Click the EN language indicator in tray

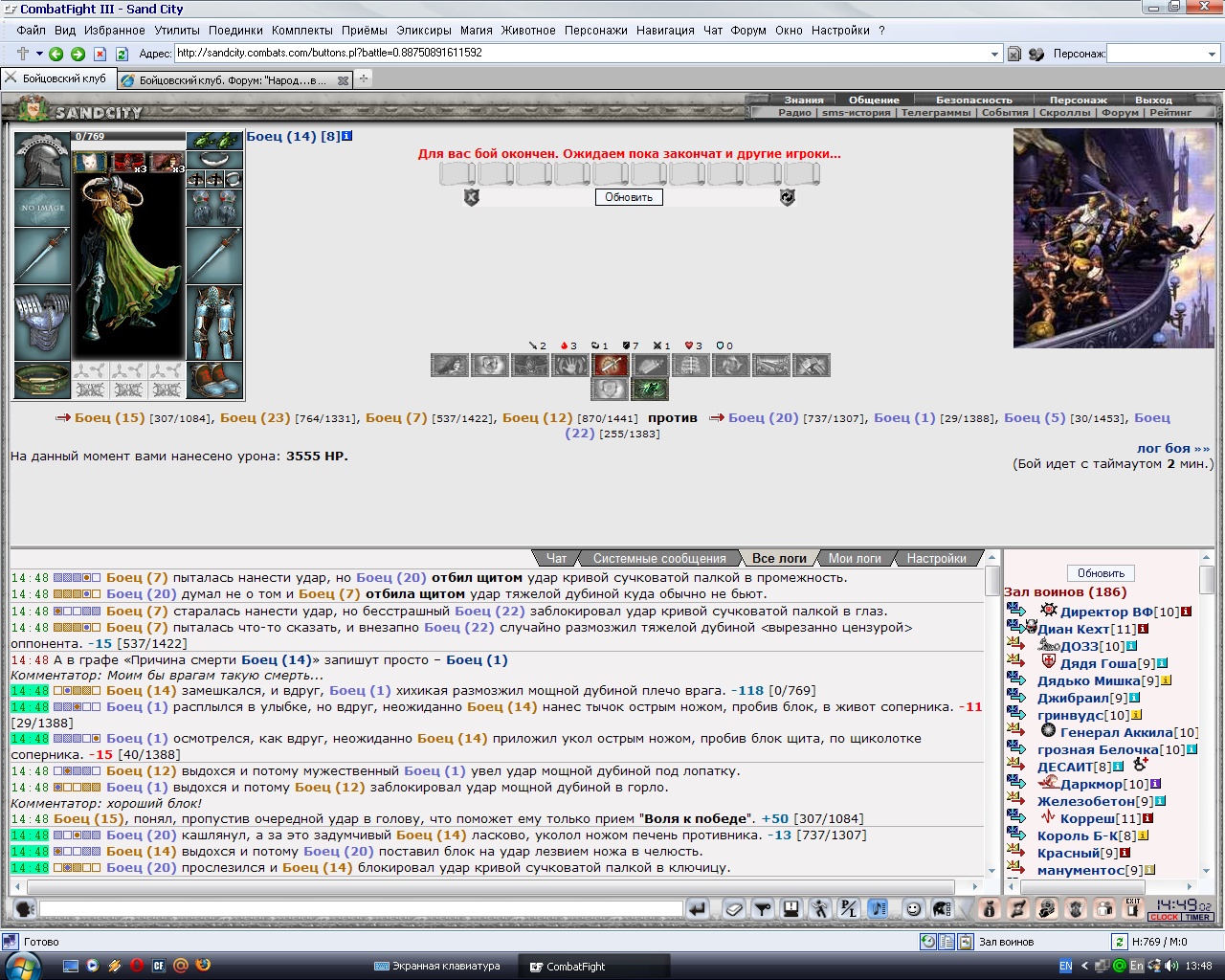click(x=1065, y=967)
